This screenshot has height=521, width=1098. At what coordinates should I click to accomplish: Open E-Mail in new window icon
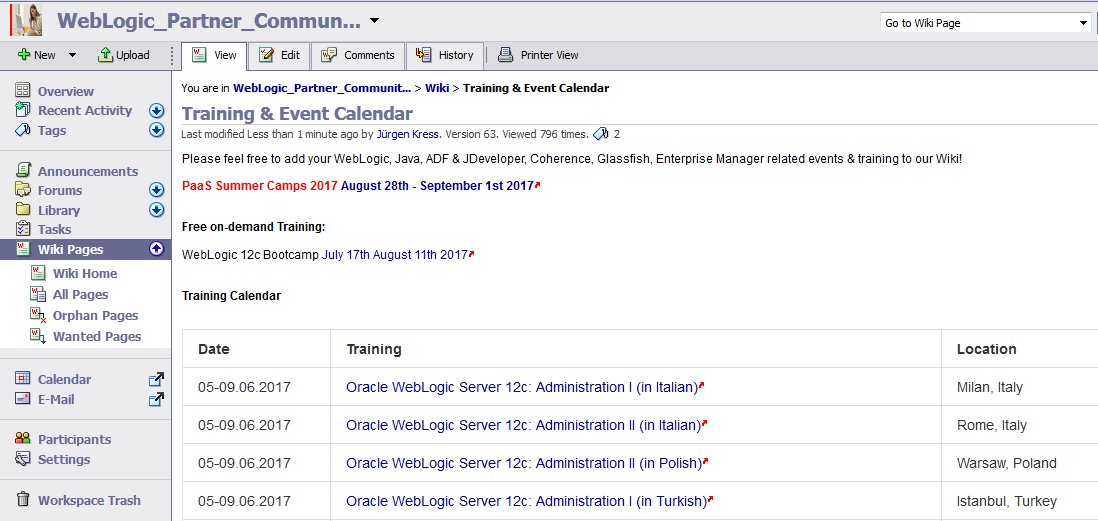(156, 399)
